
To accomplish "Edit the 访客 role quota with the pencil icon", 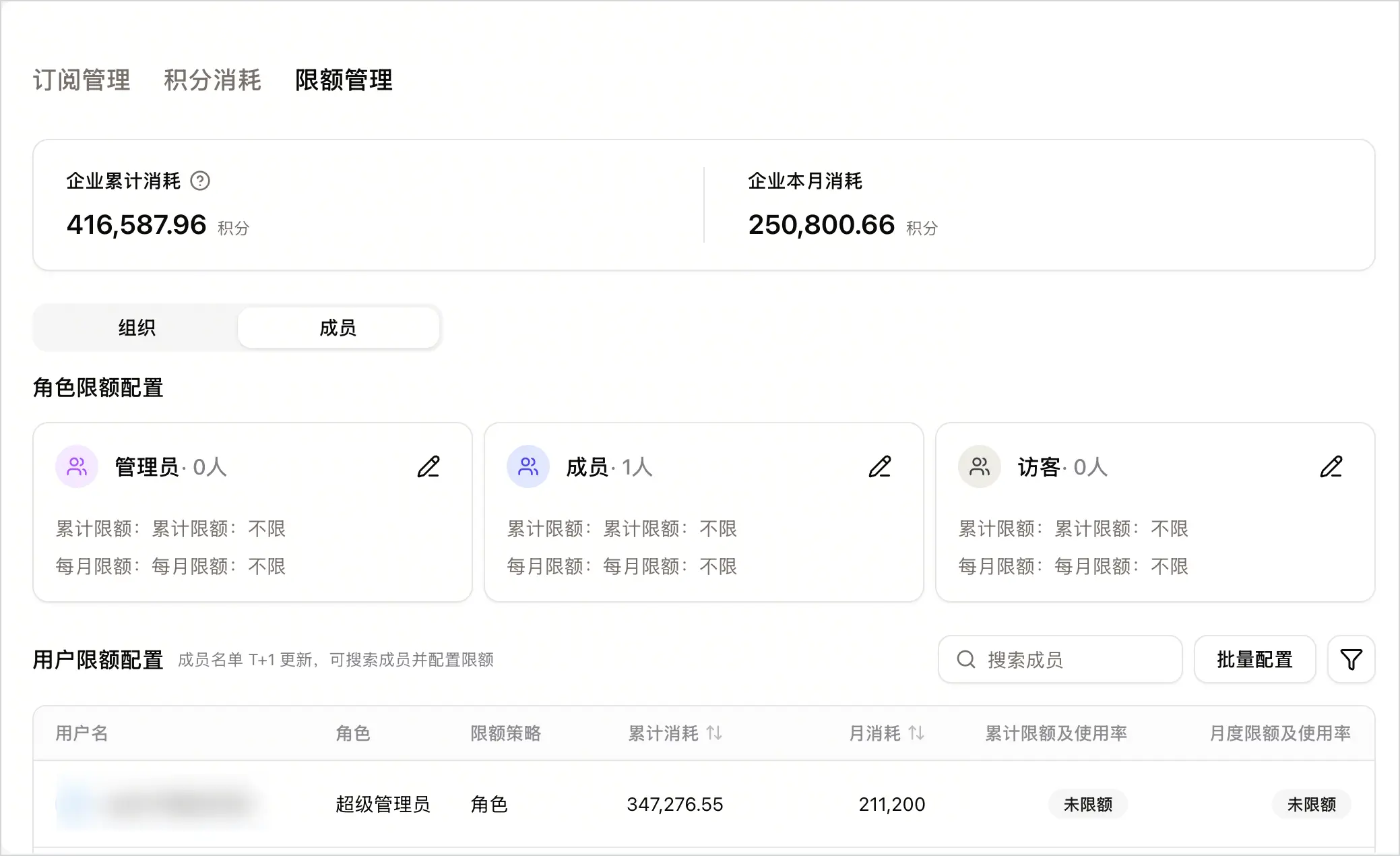I will pos(1331,466).
